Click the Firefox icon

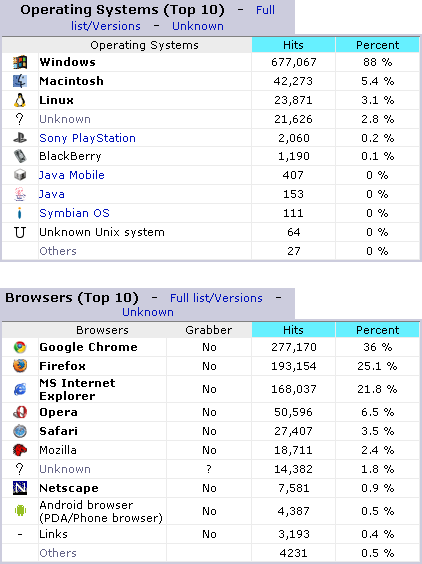coord(20,366)
